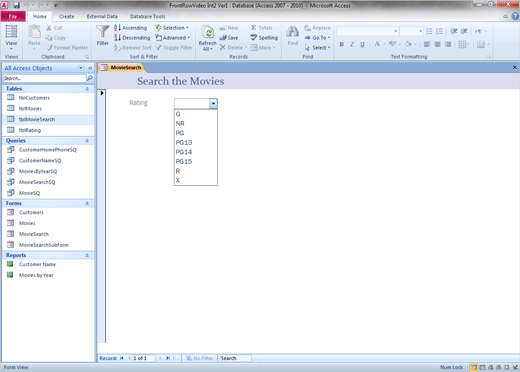Click the Access Help question mark icon

point(515,16)
